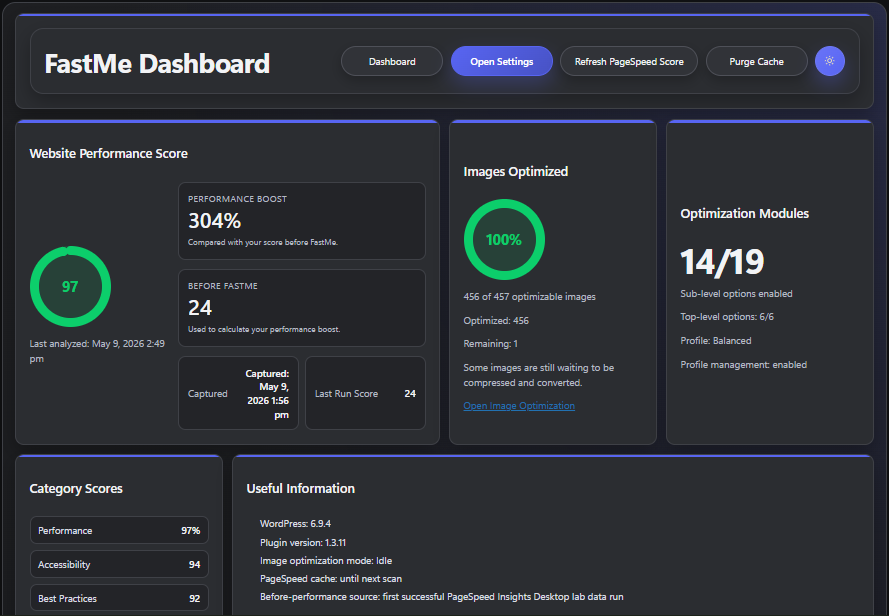Select the Best Practices 92 row
Viewport: 889px width, 616px height.
click(119, 598)
